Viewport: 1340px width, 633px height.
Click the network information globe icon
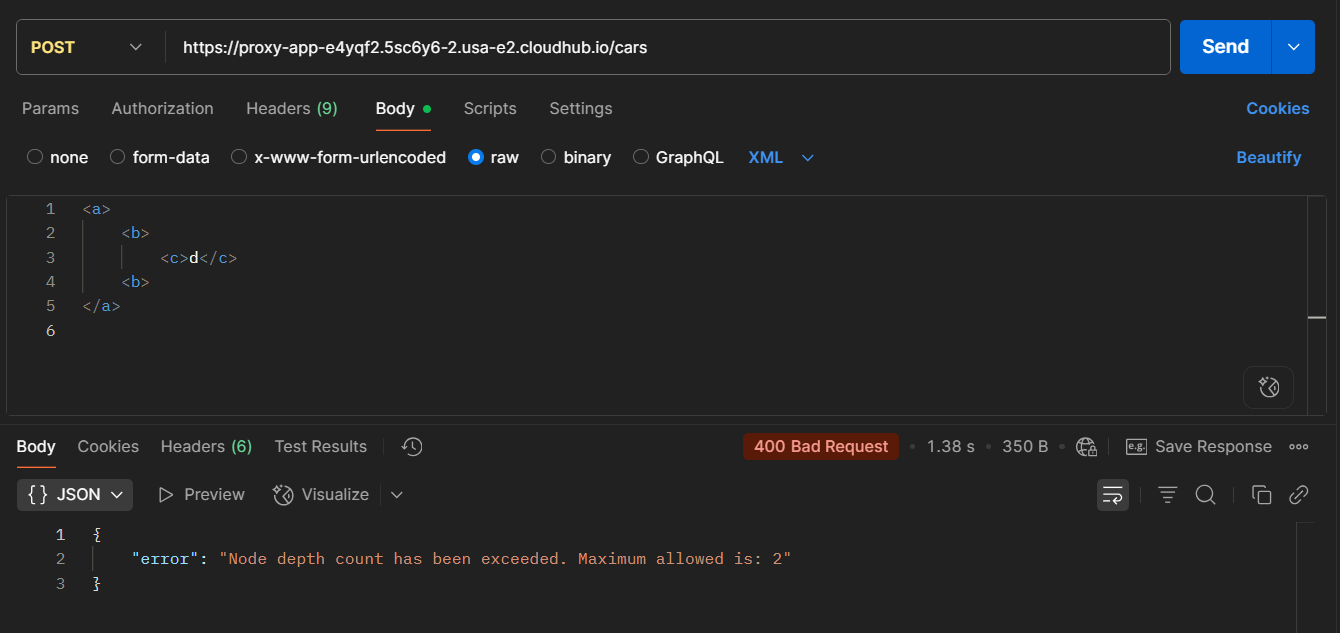(x=1086, y=446)
